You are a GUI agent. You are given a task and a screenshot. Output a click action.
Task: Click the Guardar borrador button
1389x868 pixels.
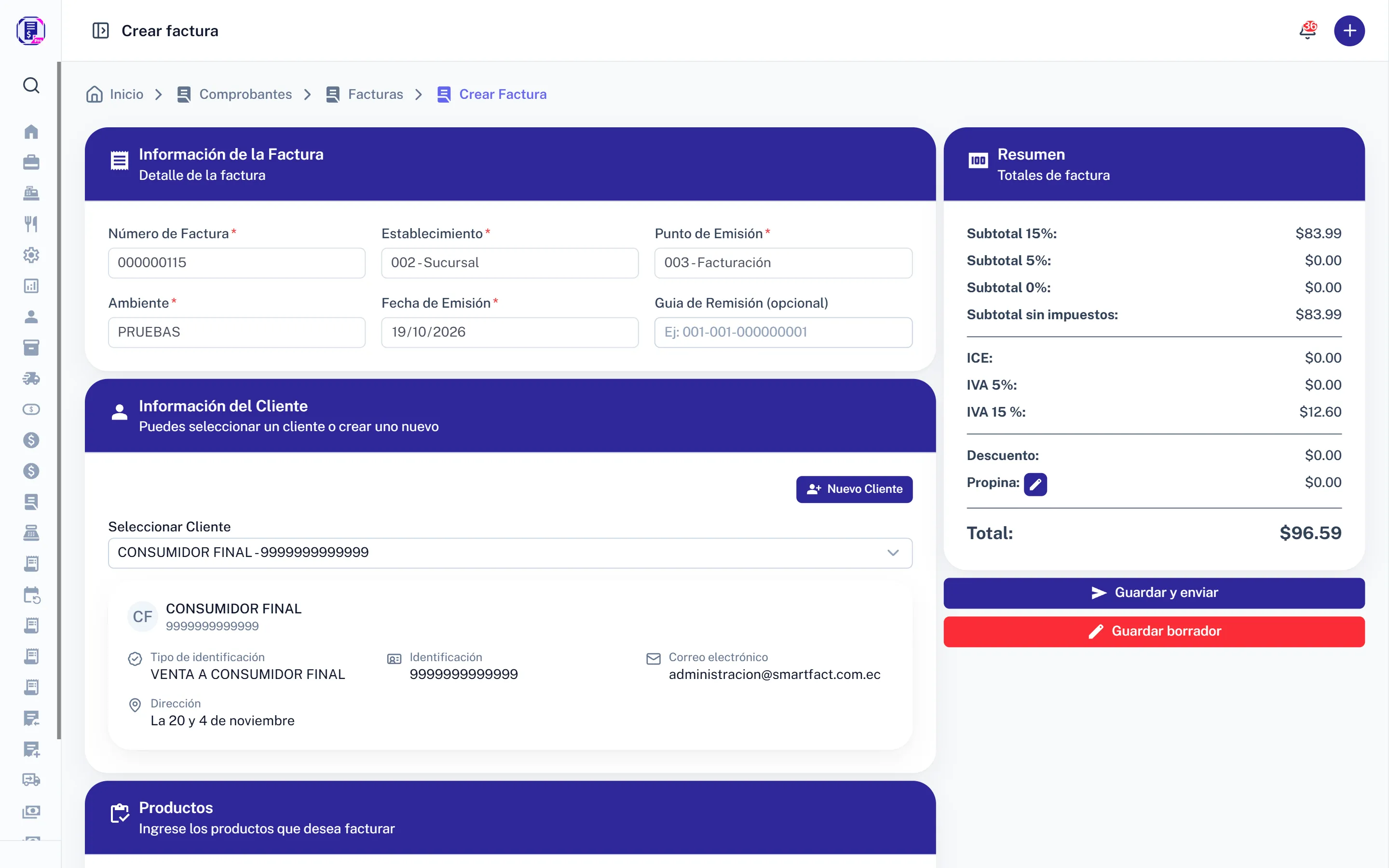pos(1154,632)
